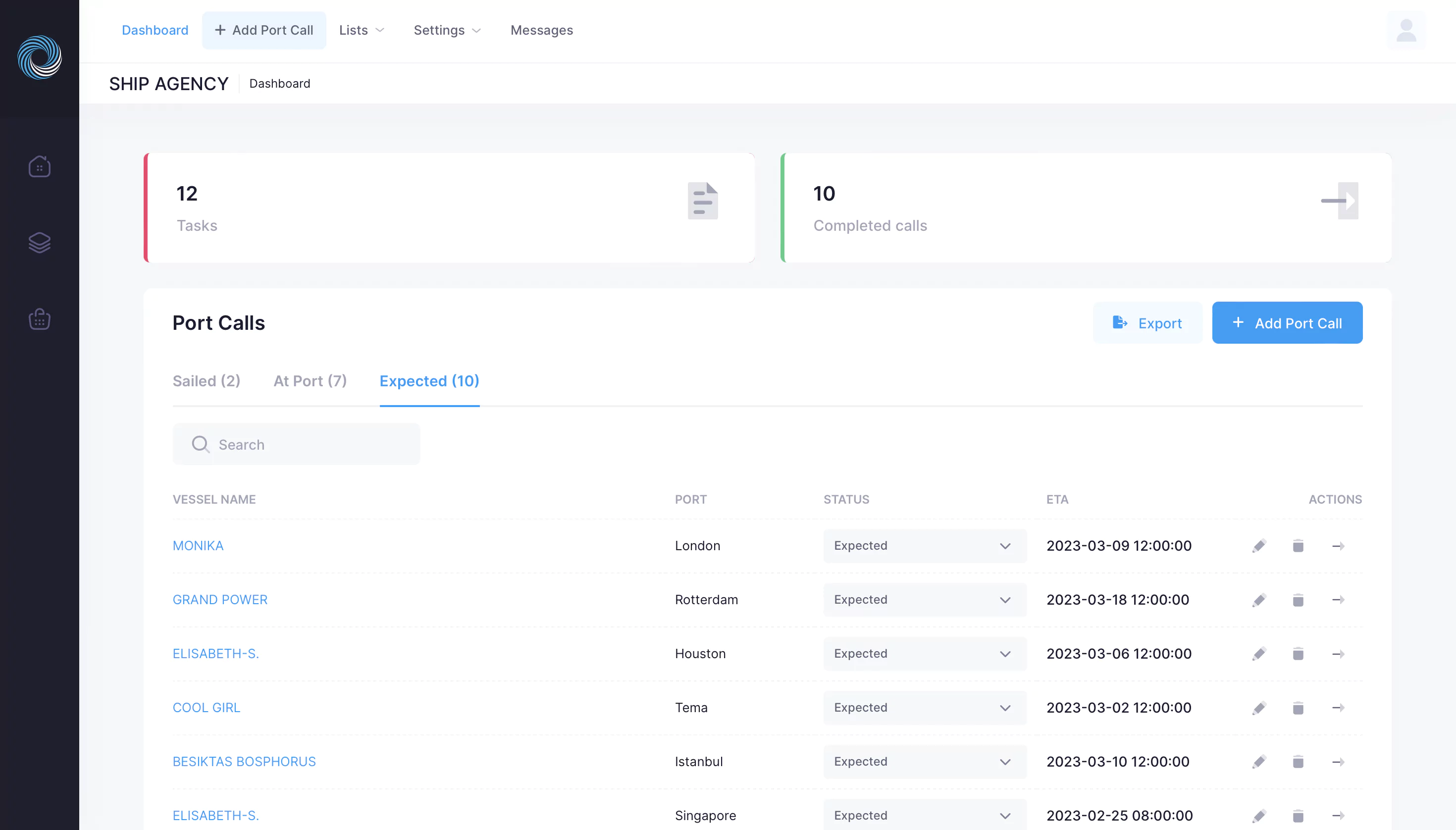Viewport: 1456px width, 830px height.
Task: Click the layers stack sidebar icon
Action: 39,242
